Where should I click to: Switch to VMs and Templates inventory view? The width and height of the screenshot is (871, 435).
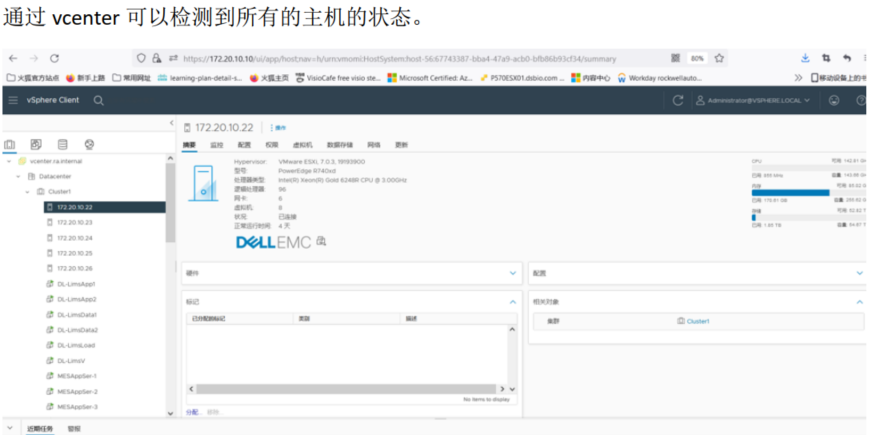point(37,145)
